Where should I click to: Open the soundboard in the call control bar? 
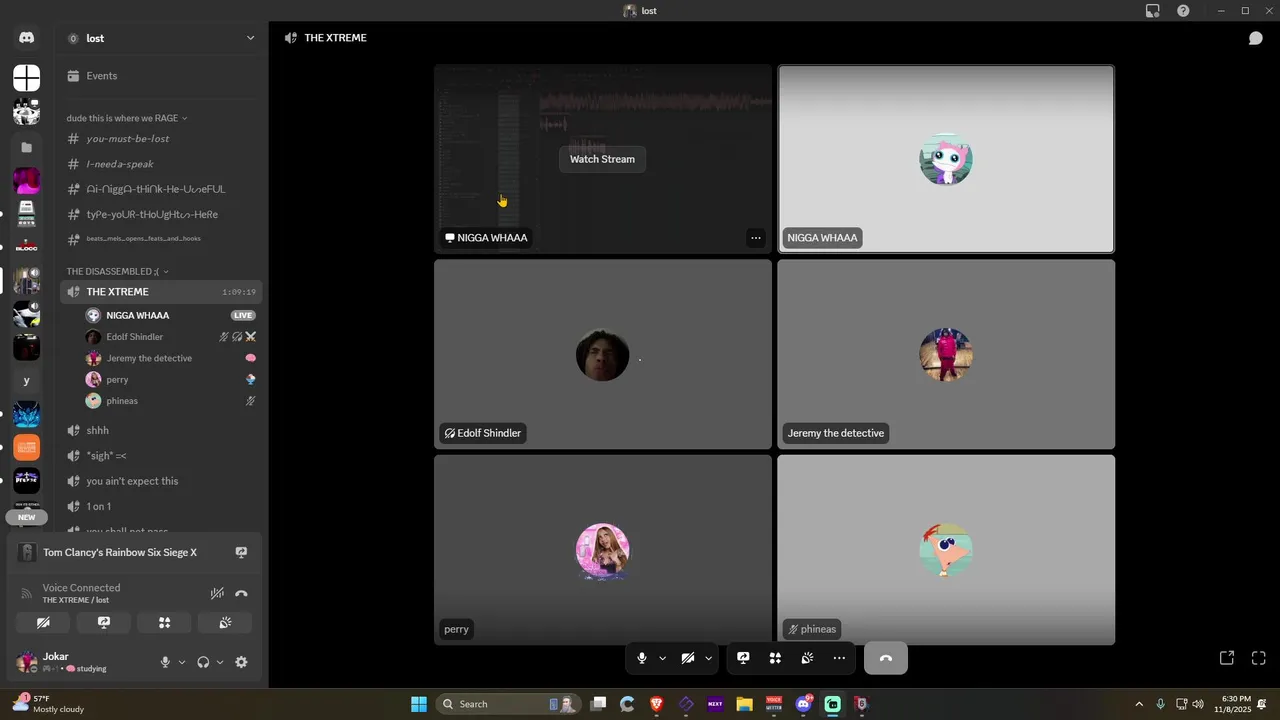(x=807, y=658)
